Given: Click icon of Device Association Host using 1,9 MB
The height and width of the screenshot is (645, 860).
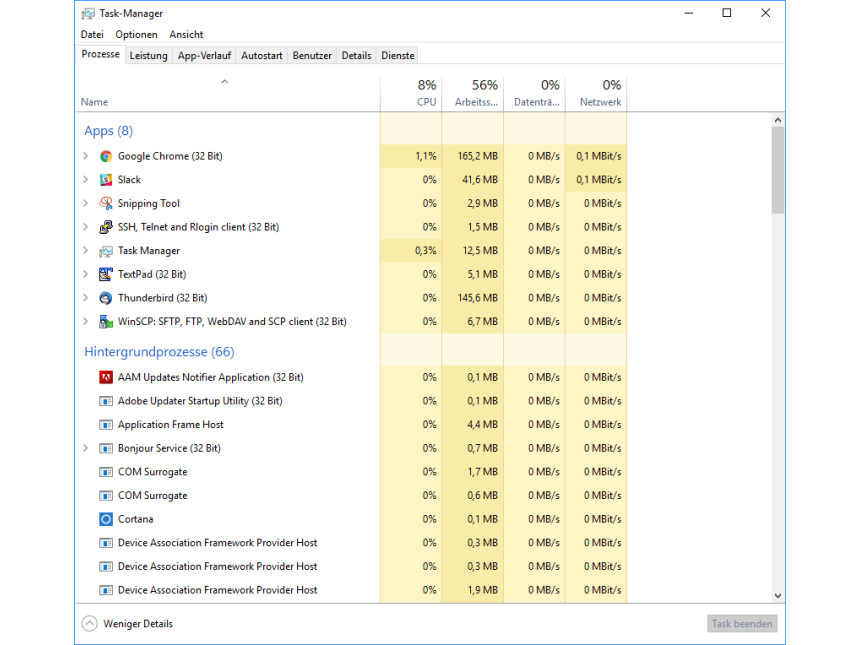Looking at the screenshot, I should pyautogui.click(x=106, y=590).
